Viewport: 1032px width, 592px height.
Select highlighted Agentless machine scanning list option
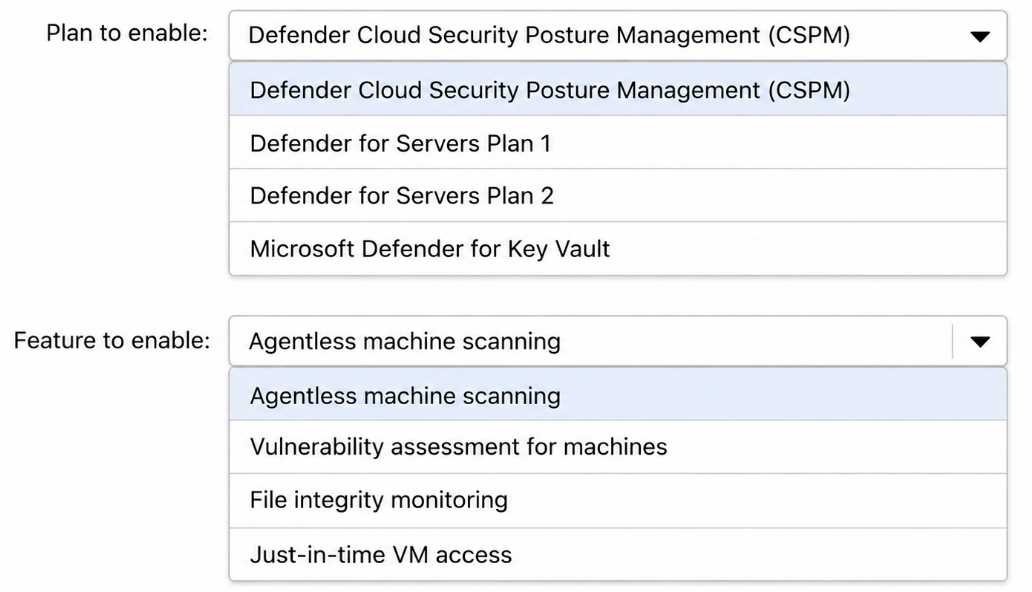618,395
